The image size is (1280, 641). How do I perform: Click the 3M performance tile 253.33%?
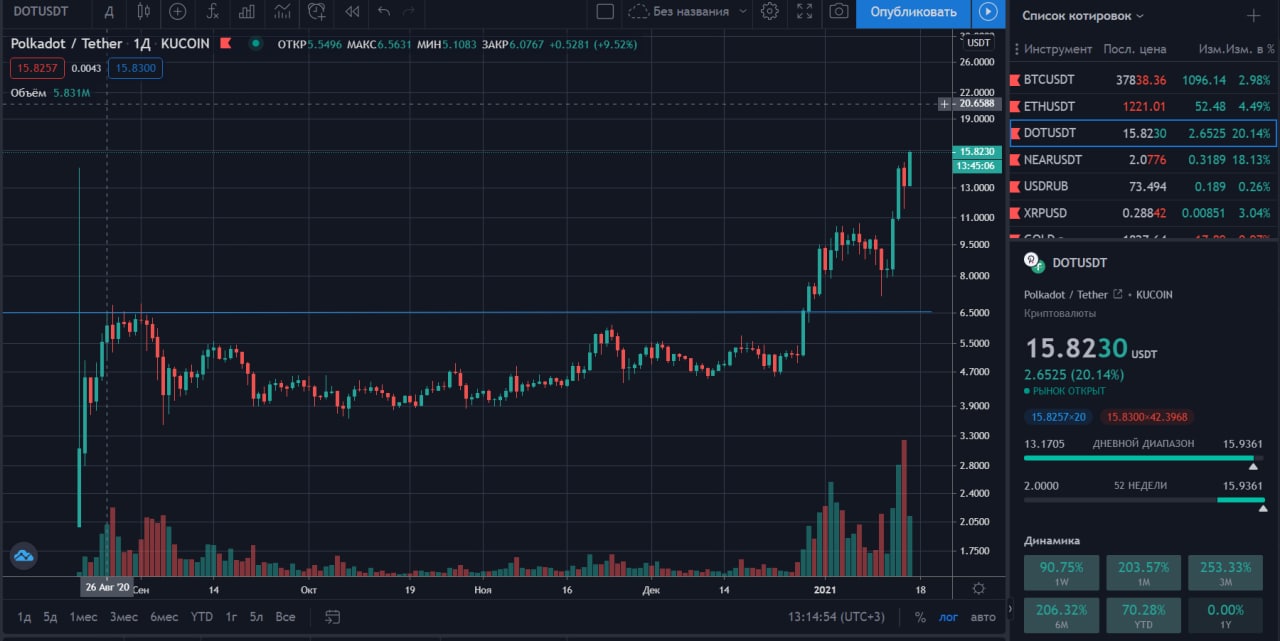pyautogui.click(x=1226, y=573)
